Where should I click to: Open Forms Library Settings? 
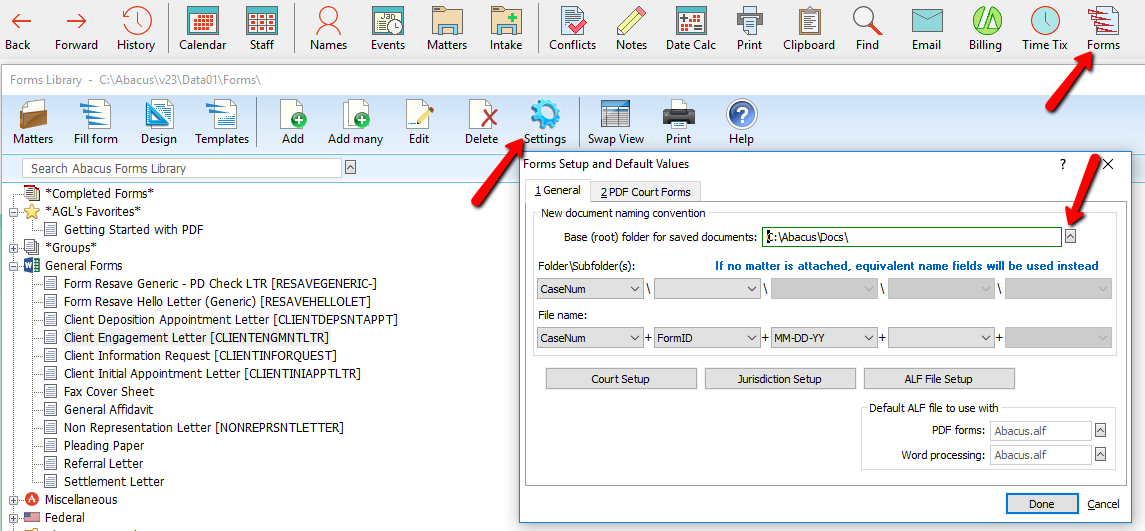pos(544,122)
